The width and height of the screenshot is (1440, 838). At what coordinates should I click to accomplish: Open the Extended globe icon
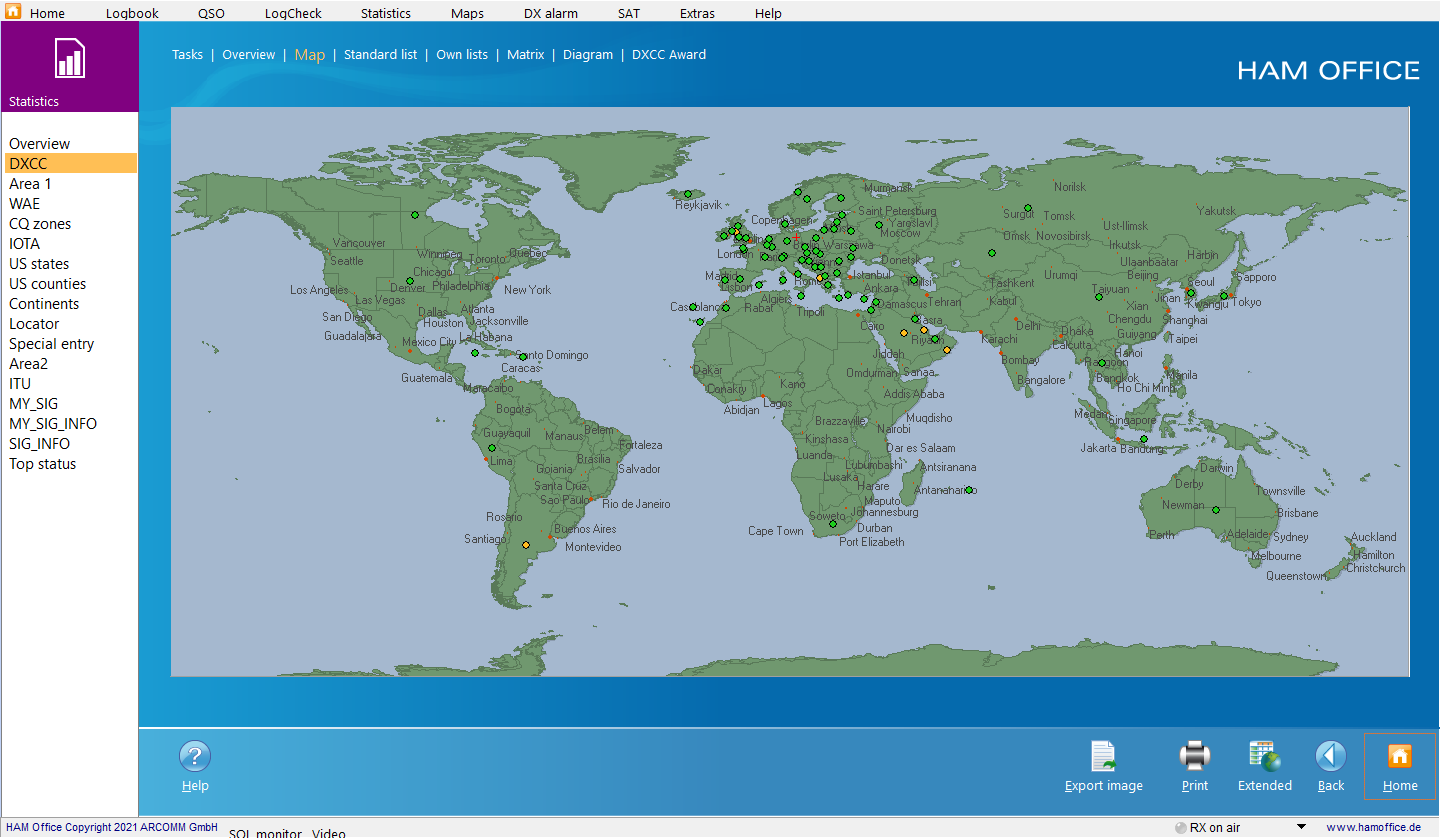click(x=1265, y=756)
